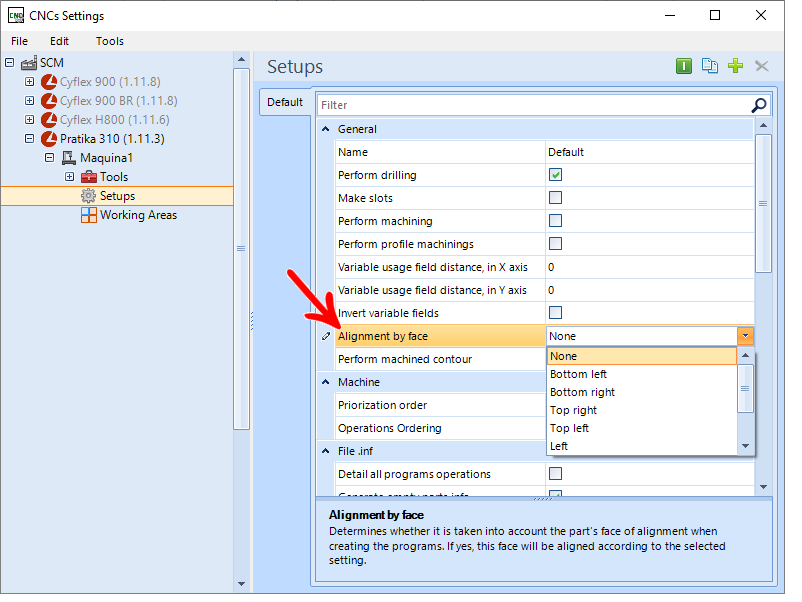Collapse the Maquina1 node
The width and height of the screenshot is (802, 602).
click(x=49, y=157)
